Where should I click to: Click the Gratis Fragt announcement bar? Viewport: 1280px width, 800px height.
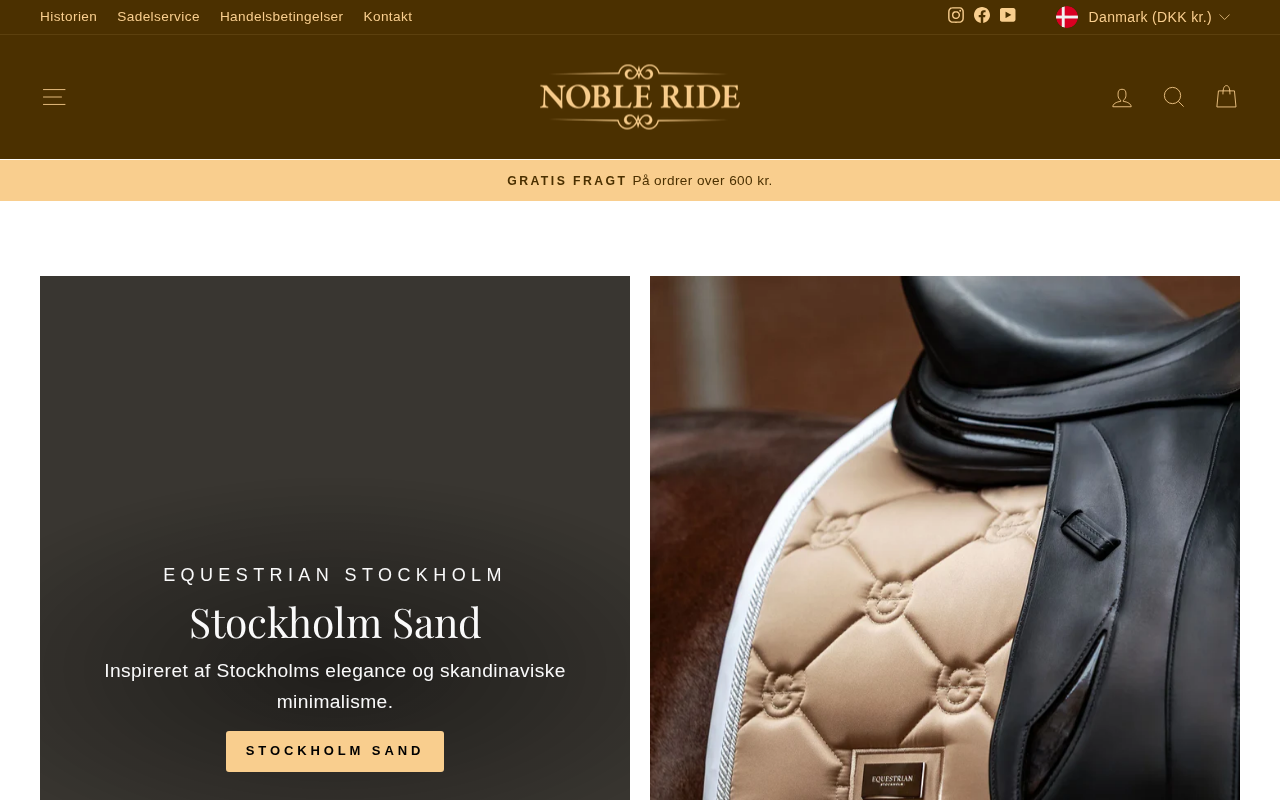click(640, 181)
